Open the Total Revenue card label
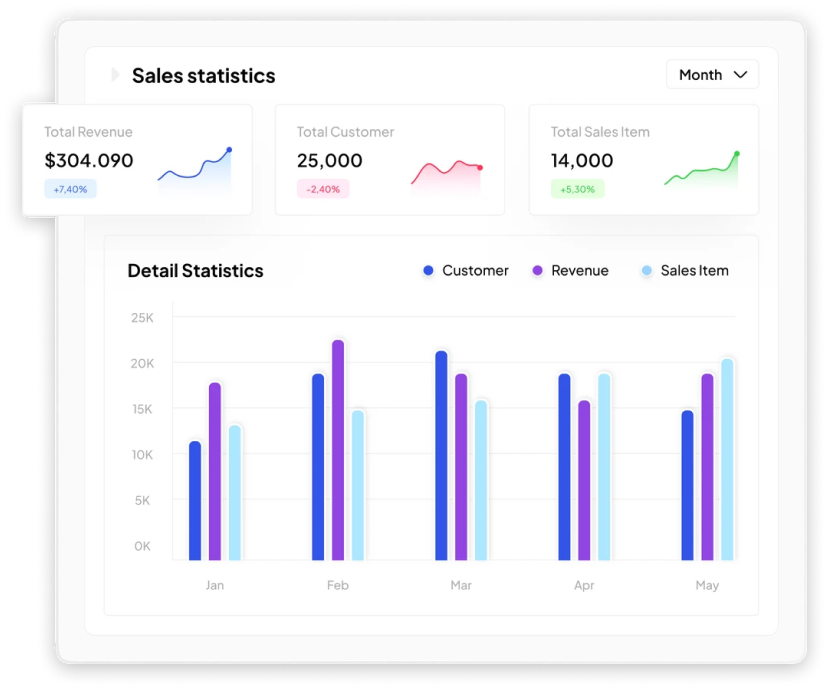This screenshot has width=829, height=690. point(88,132)
